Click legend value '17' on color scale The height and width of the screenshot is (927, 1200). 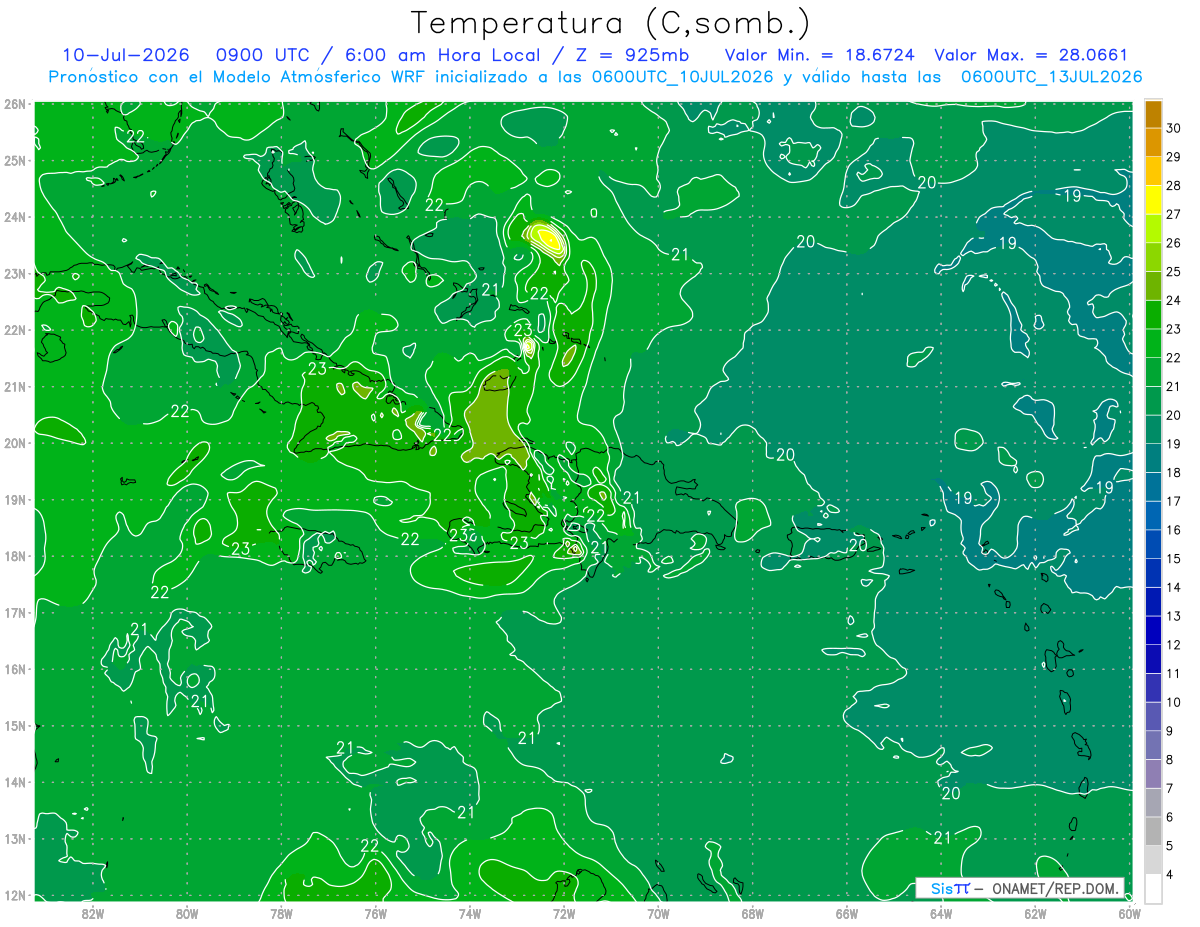[x=1173, y=501]
